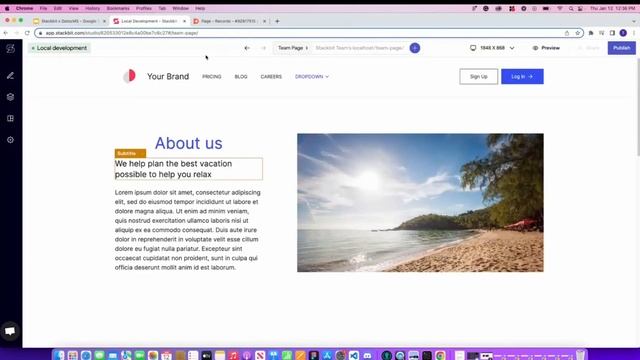This screenshot has height=360, width=640.
Task: Click the page vertical scrollbar
Action: (638, 106)
